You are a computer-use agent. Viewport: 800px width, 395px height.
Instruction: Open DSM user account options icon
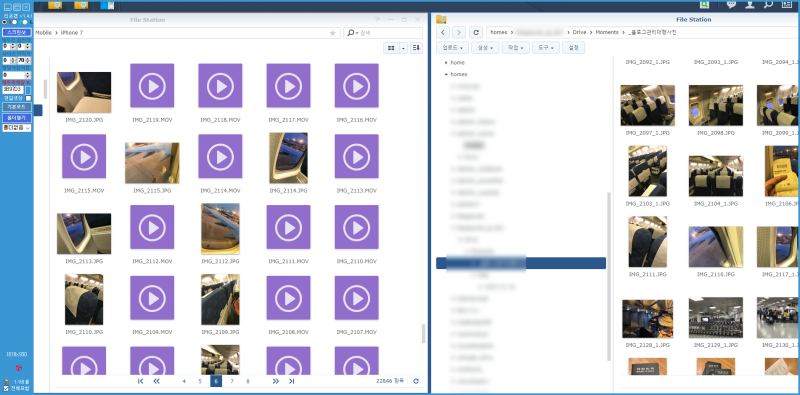coord(749,5)
